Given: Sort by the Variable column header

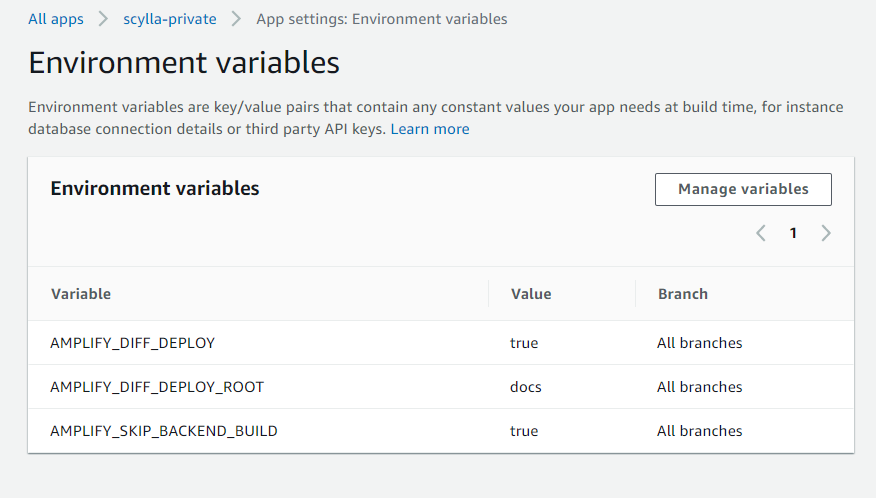Looking at the screenshot, I should pyautogui.click(x=81, y=294).
